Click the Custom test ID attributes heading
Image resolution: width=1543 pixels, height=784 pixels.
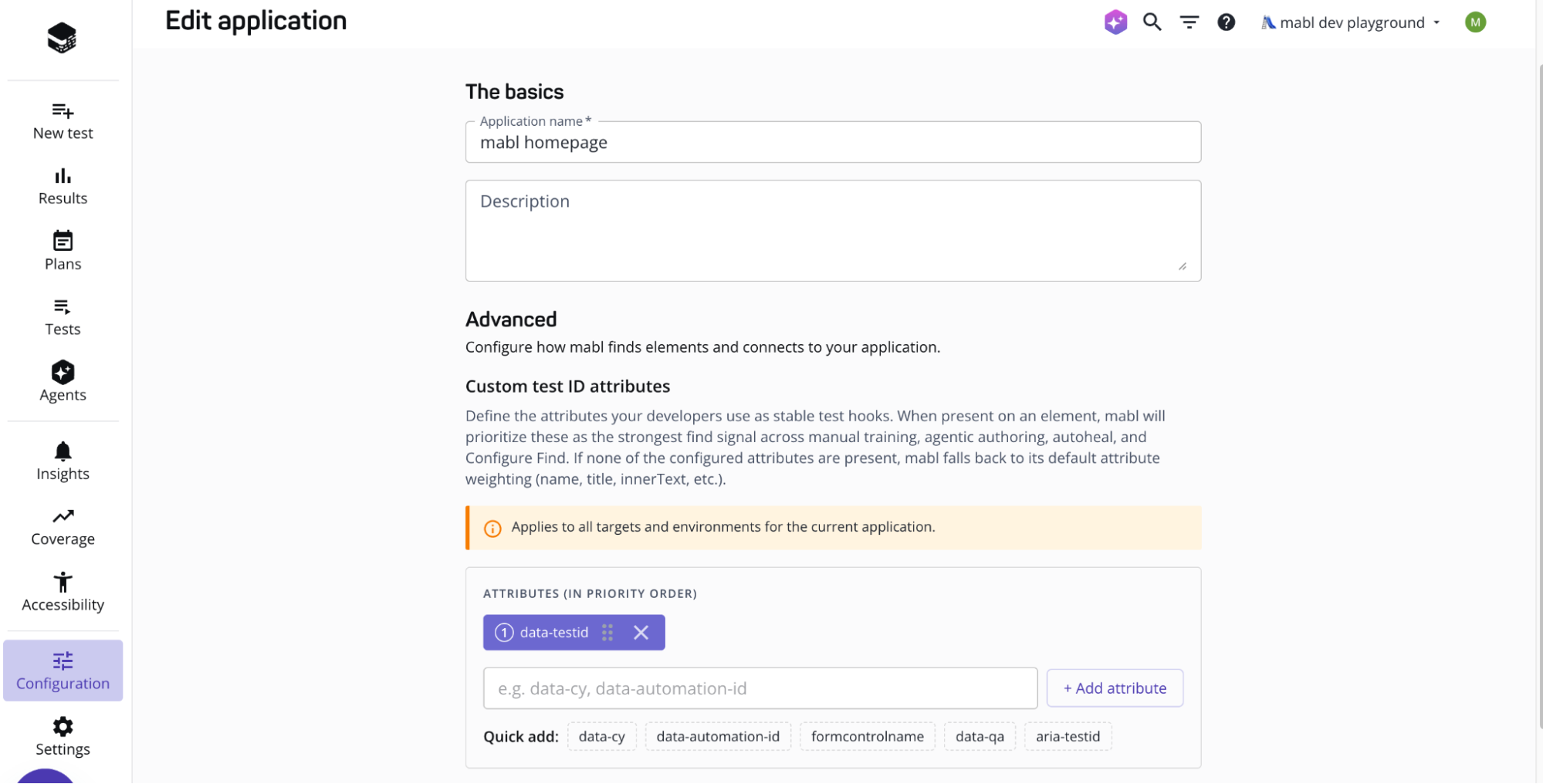click(x=567, y=387)
